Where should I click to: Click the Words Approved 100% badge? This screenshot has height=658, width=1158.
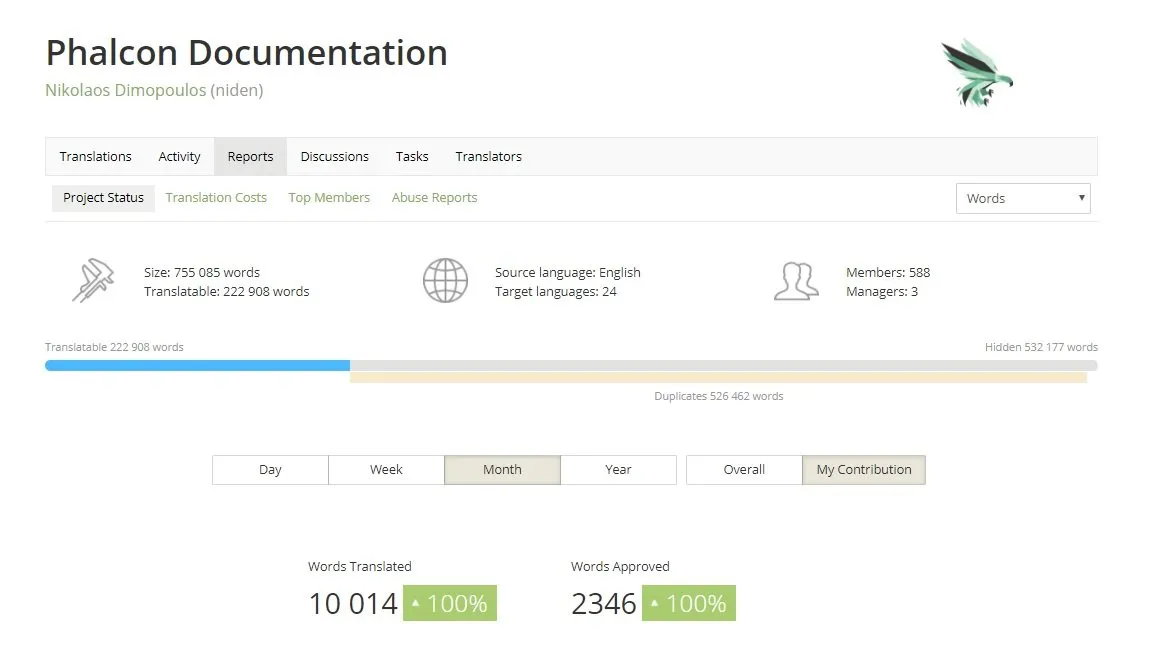point(689,603)
